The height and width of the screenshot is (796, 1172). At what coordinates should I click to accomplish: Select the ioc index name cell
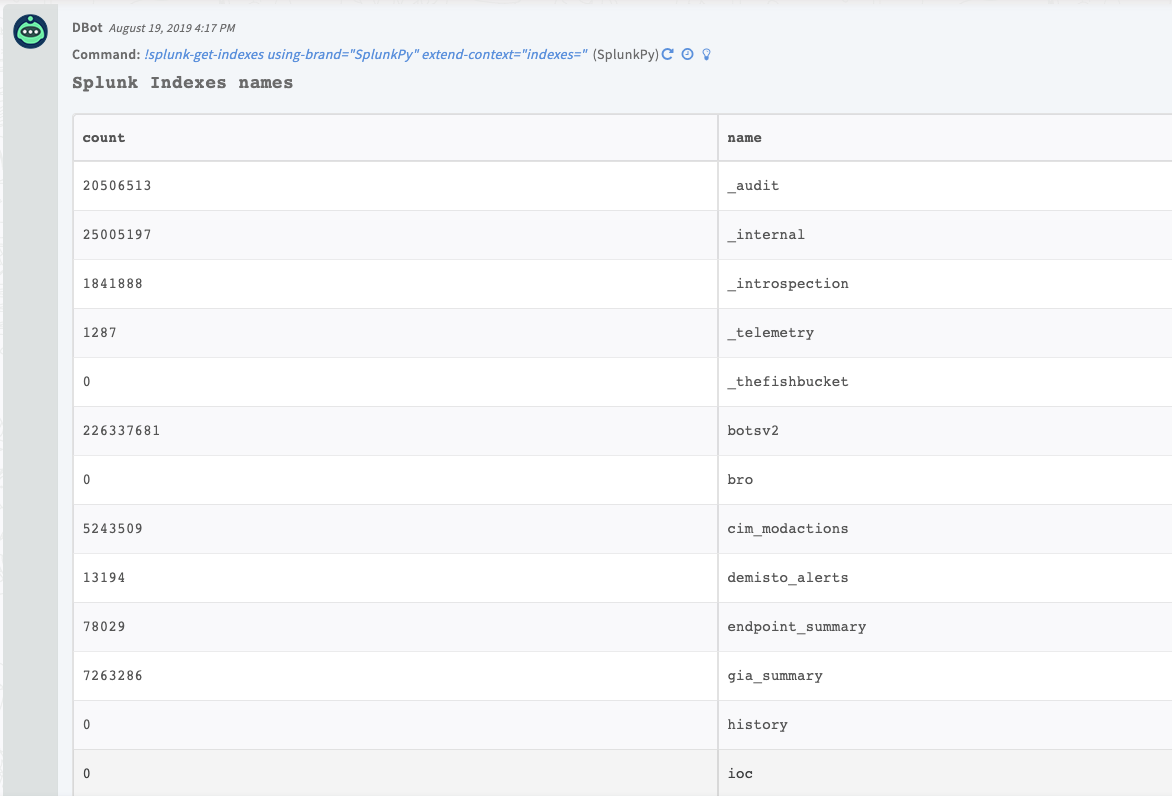[x=740, y=774]
